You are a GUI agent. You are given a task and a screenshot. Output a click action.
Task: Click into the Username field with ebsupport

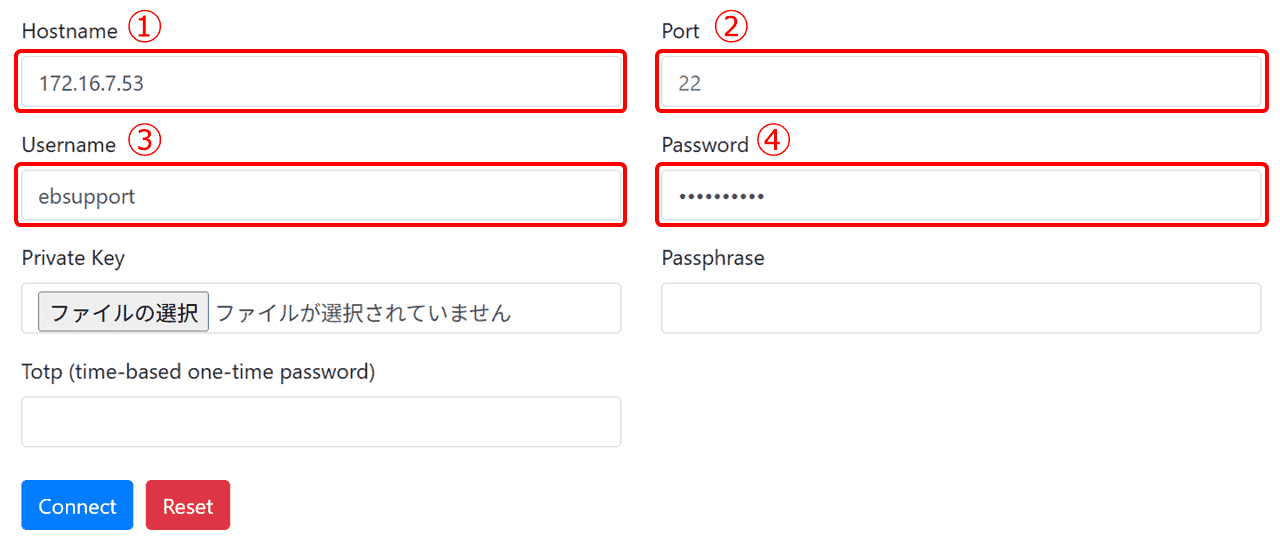click(x=321, y=196)
